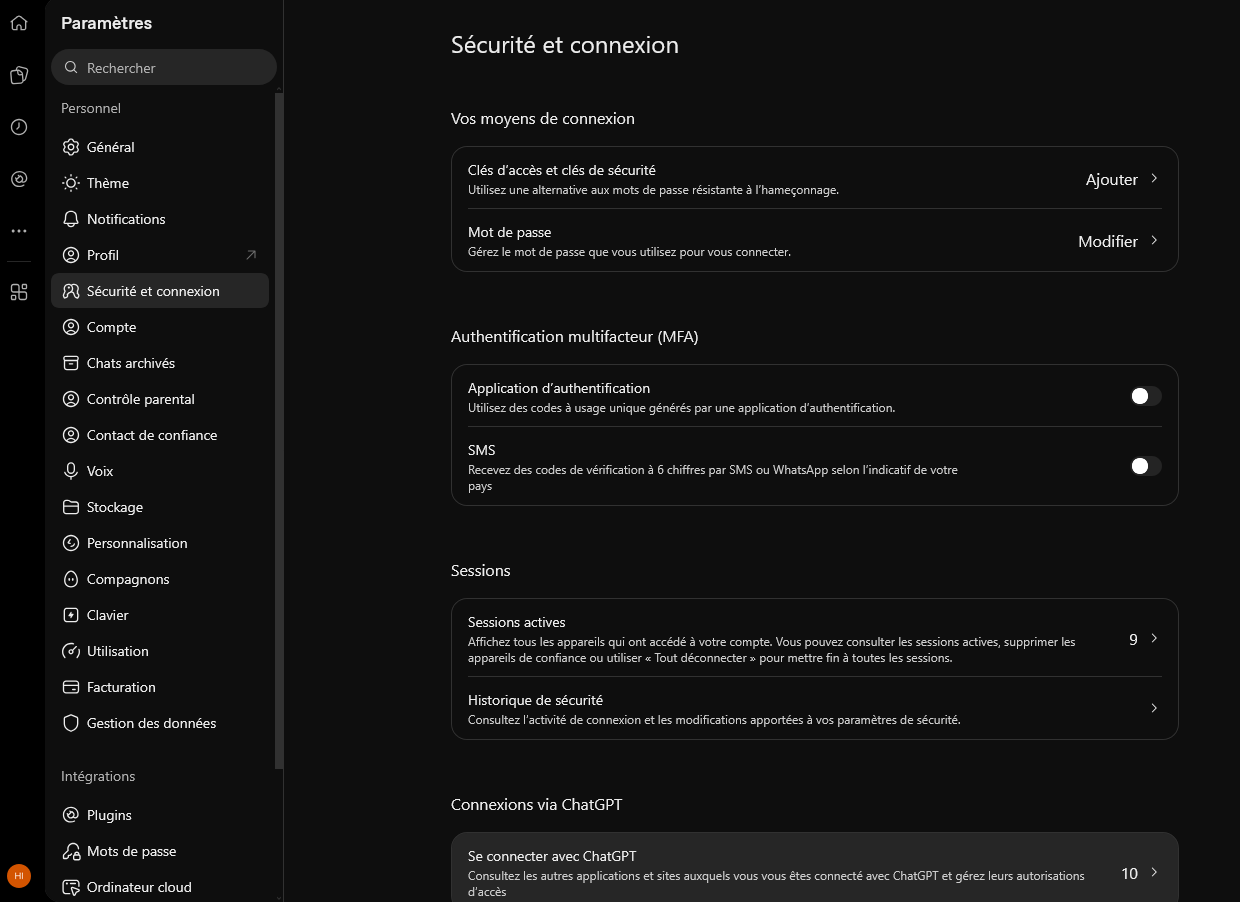Click the Paramètres panel title
Viewport: 1240px width, 902px height.
coord(107,23)
